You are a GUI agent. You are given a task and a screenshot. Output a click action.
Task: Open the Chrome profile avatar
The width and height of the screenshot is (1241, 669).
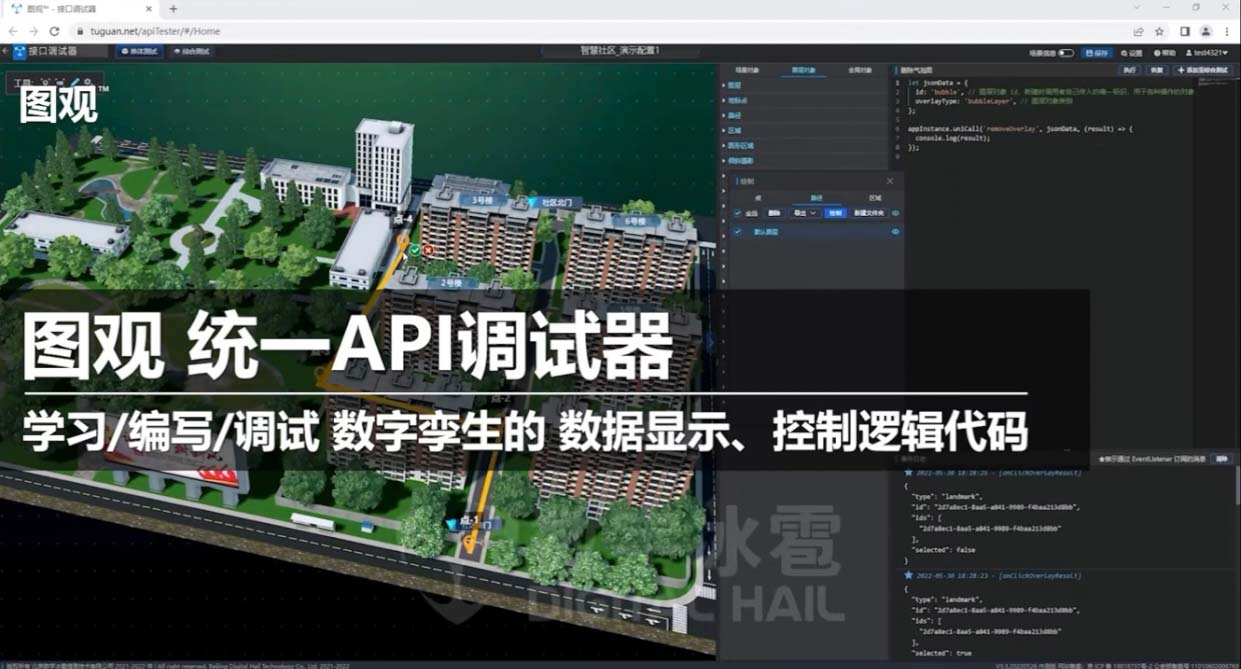(1206, 31)
